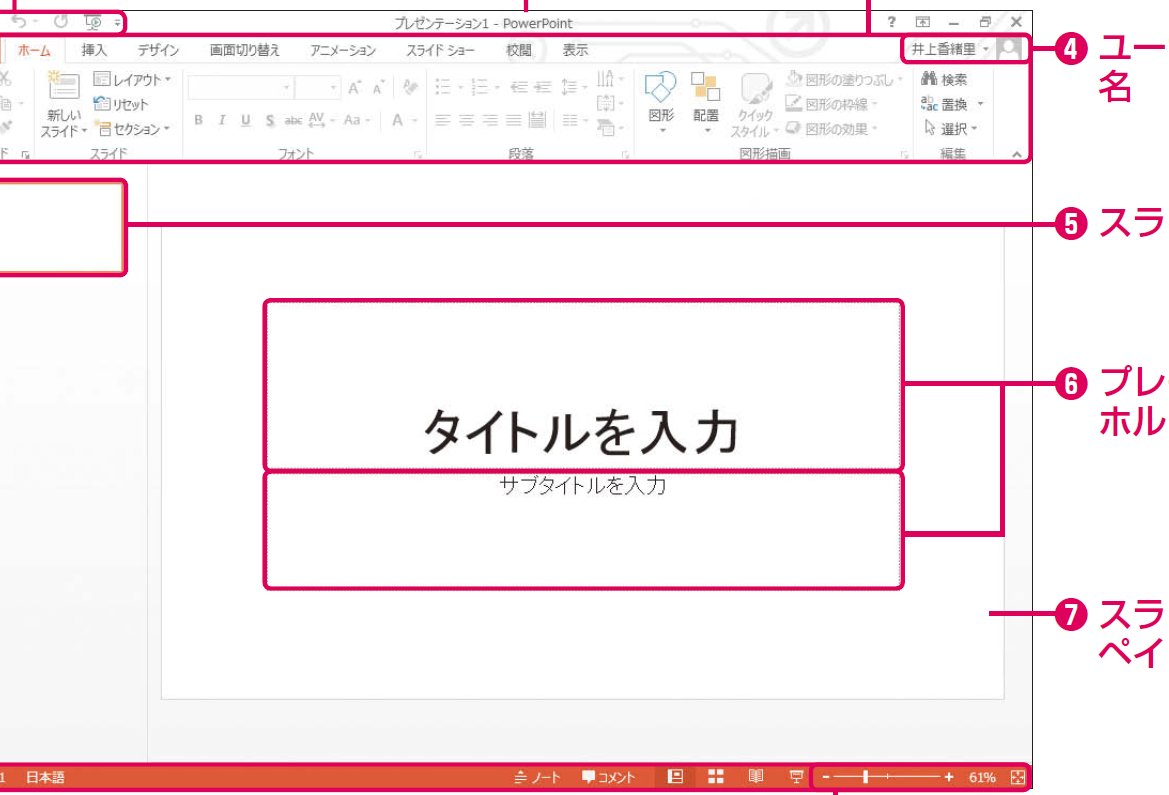Open the 校閲 tab

519,51
